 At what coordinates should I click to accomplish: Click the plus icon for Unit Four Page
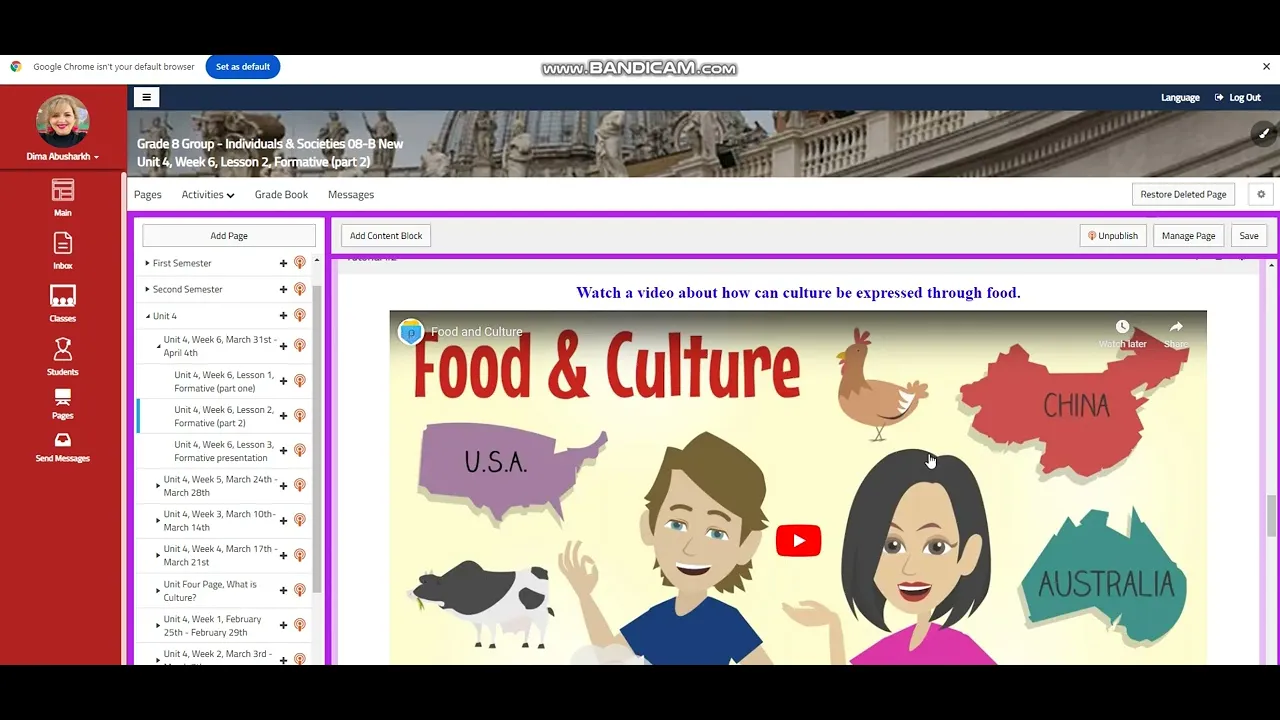283,591
